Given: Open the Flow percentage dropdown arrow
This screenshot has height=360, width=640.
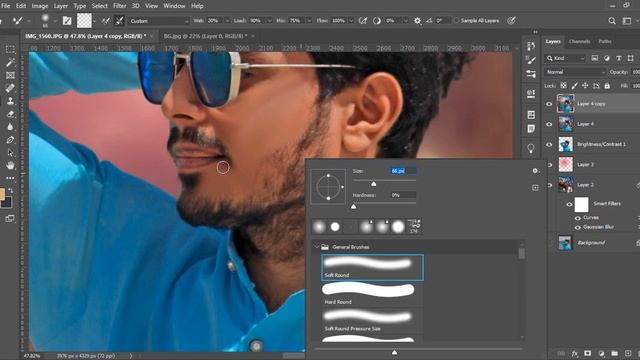Looking at the screenshot, I should pyautogui.click(x=351, y=21).
